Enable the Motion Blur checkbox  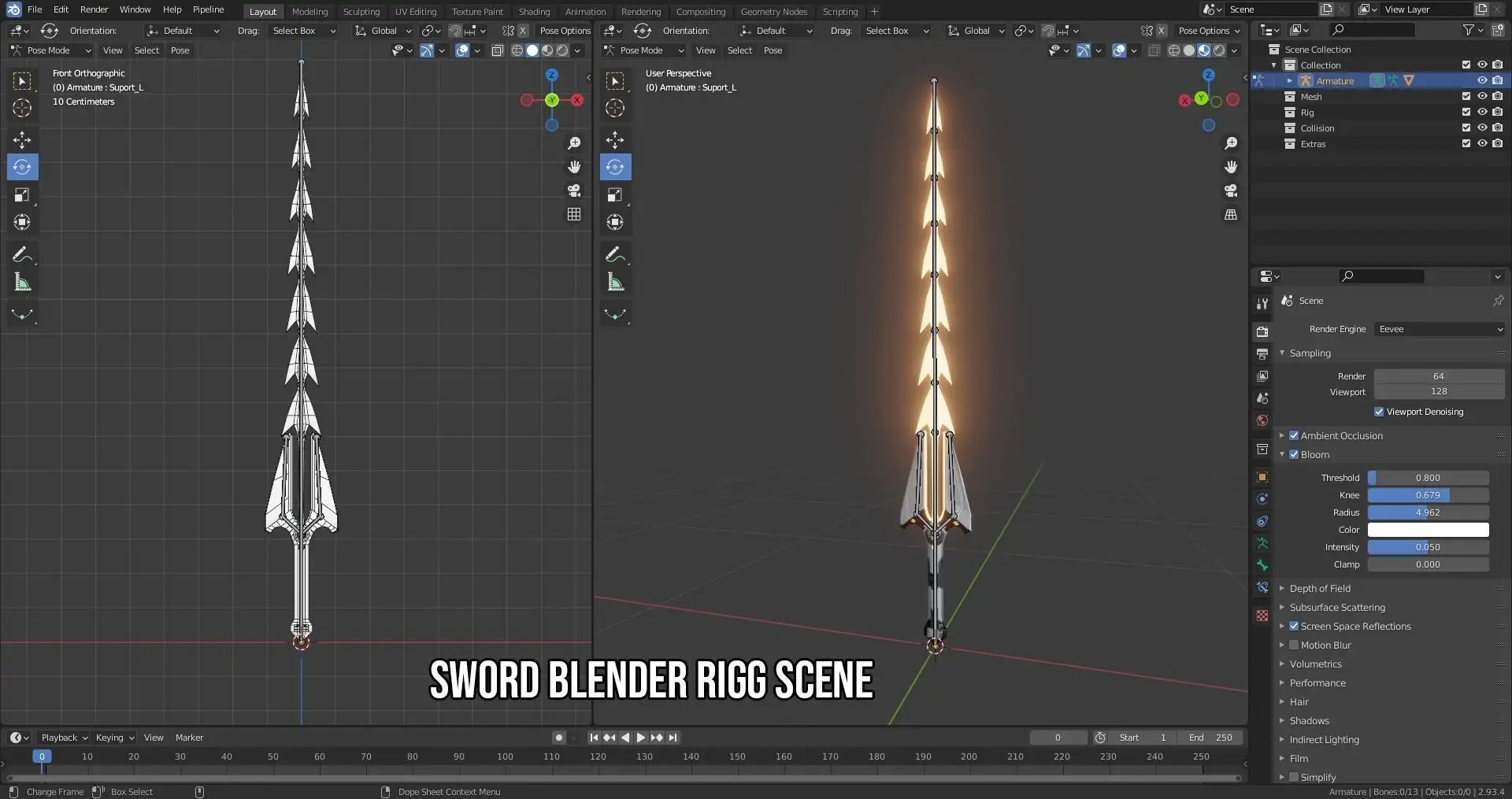[x=1294, y=645]
